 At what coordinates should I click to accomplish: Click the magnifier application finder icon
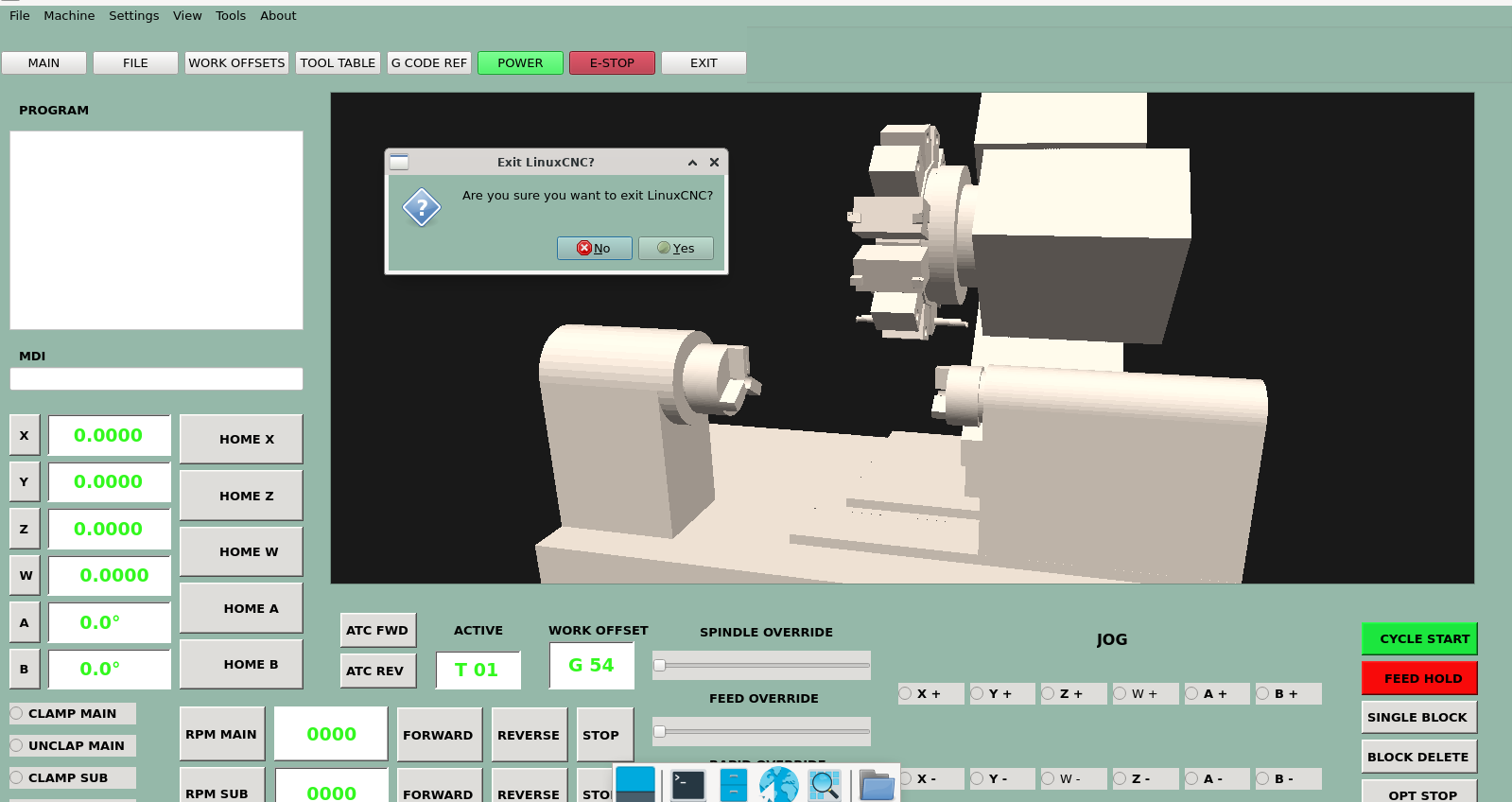[825, 785]
